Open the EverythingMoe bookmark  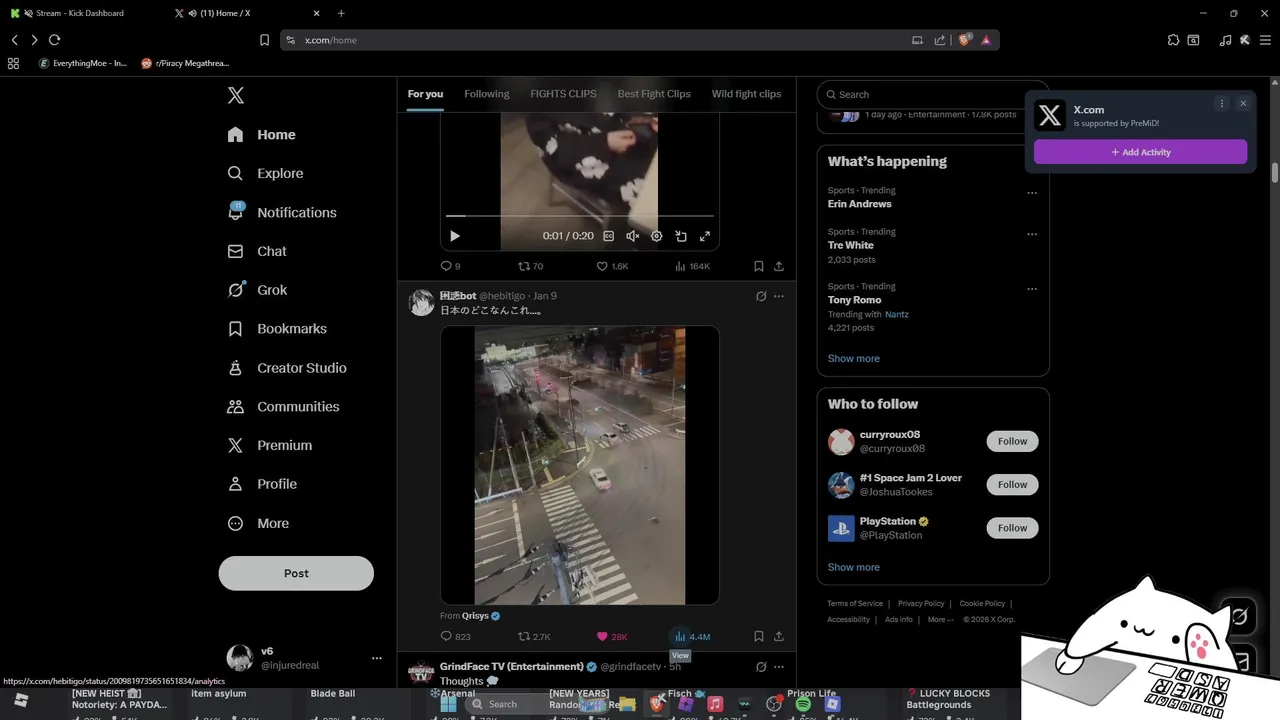pyautogui.click(x=83, y=63)
